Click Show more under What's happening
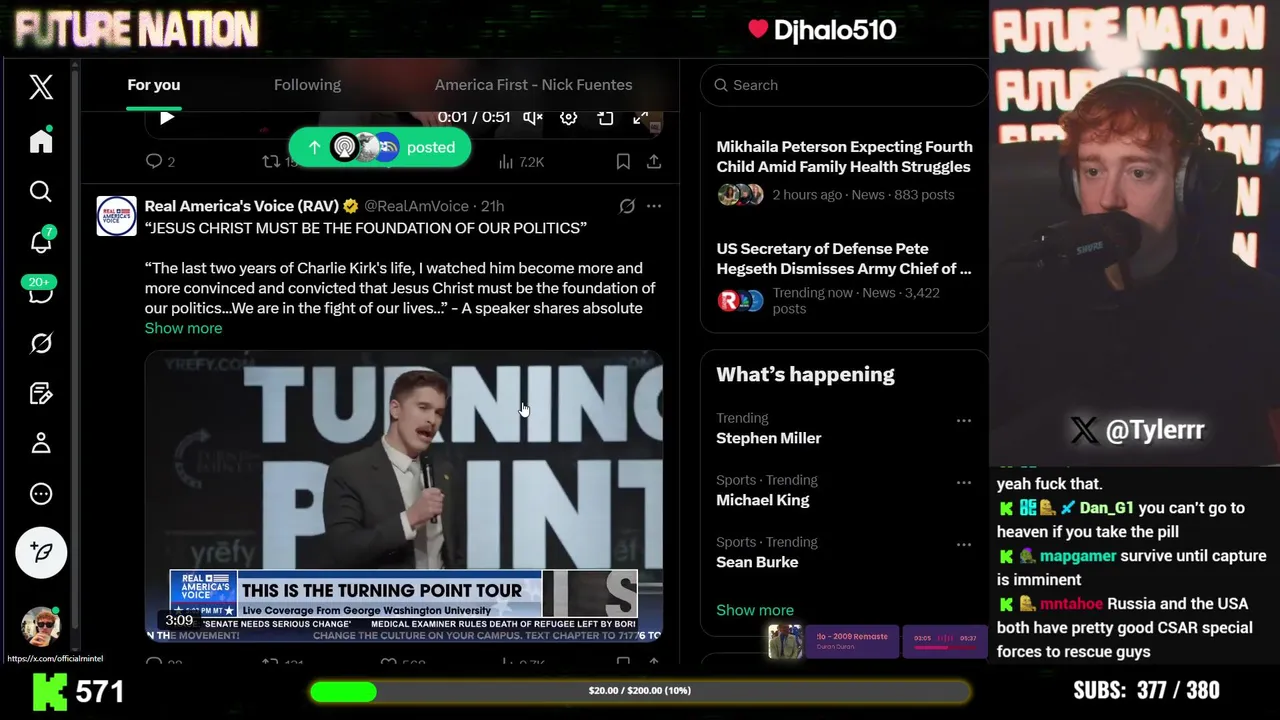 [x=755, y=610]
